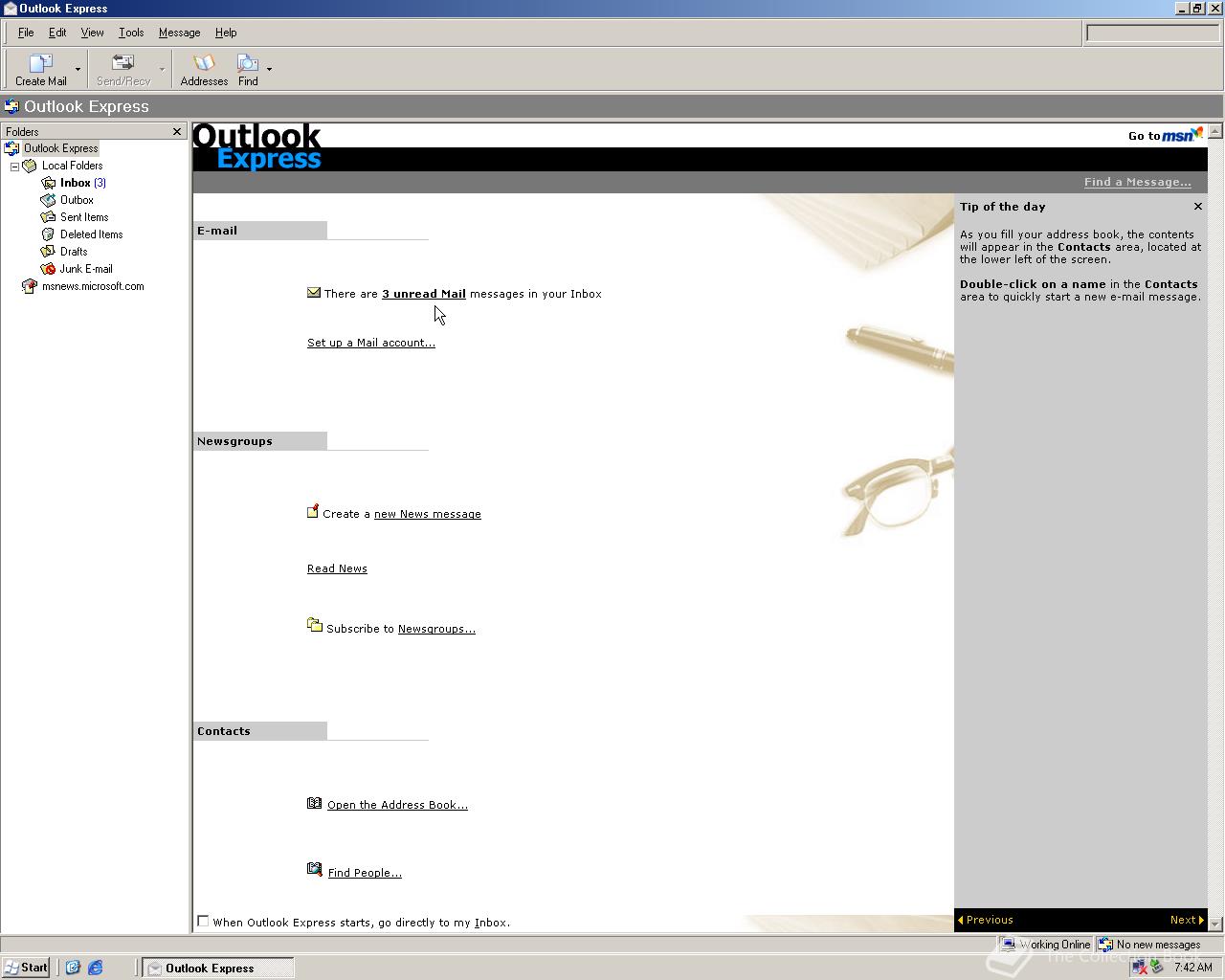Screen dimensions: 1225x980
Task: Click the Address Book icon beside its link
Action: coord(314,803)
